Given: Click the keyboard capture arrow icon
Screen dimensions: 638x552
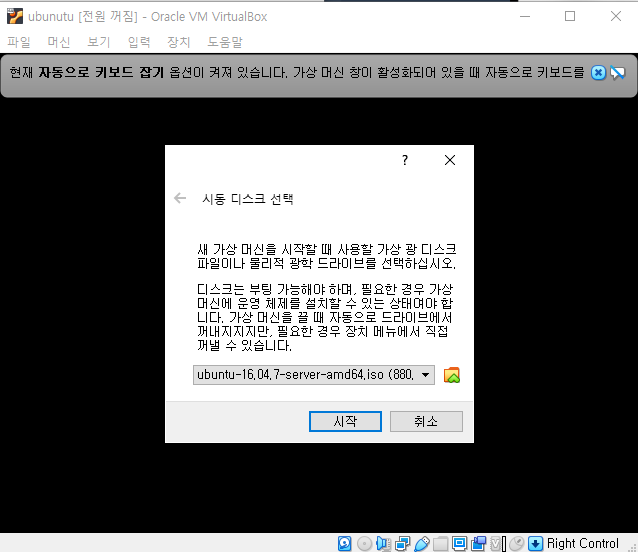Looking at the screenshot, I should click(x=535, y=543).
